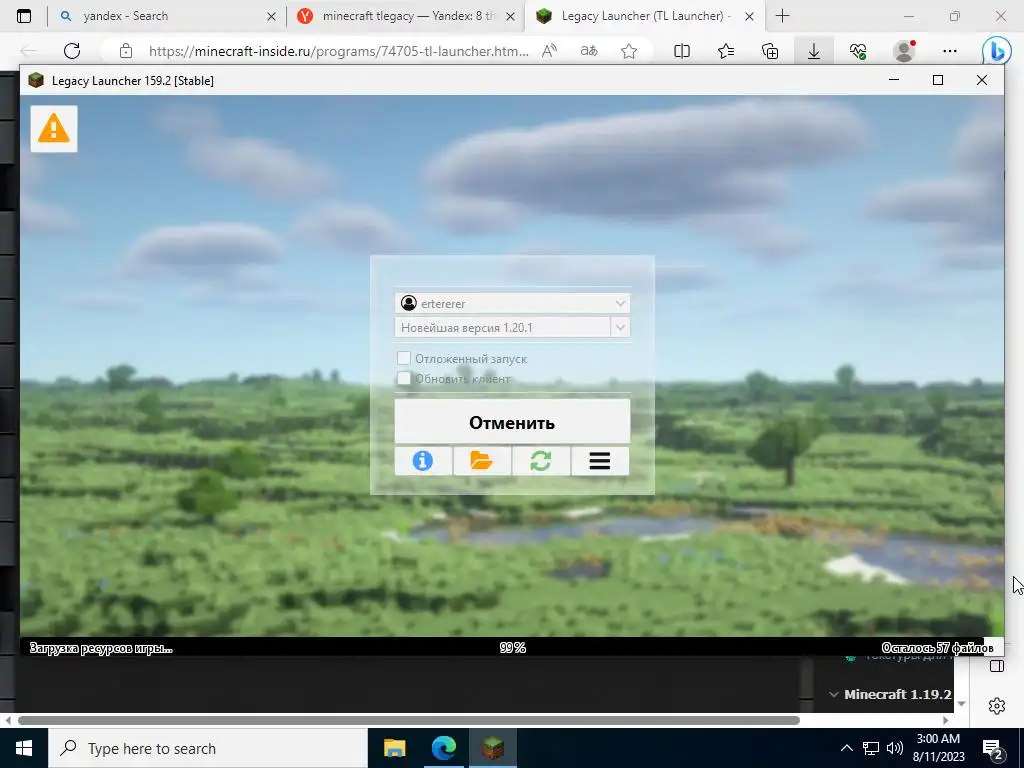Click the read aloud icon
This screenshot has width=1024, height=768.
click(x=549, y=51)
